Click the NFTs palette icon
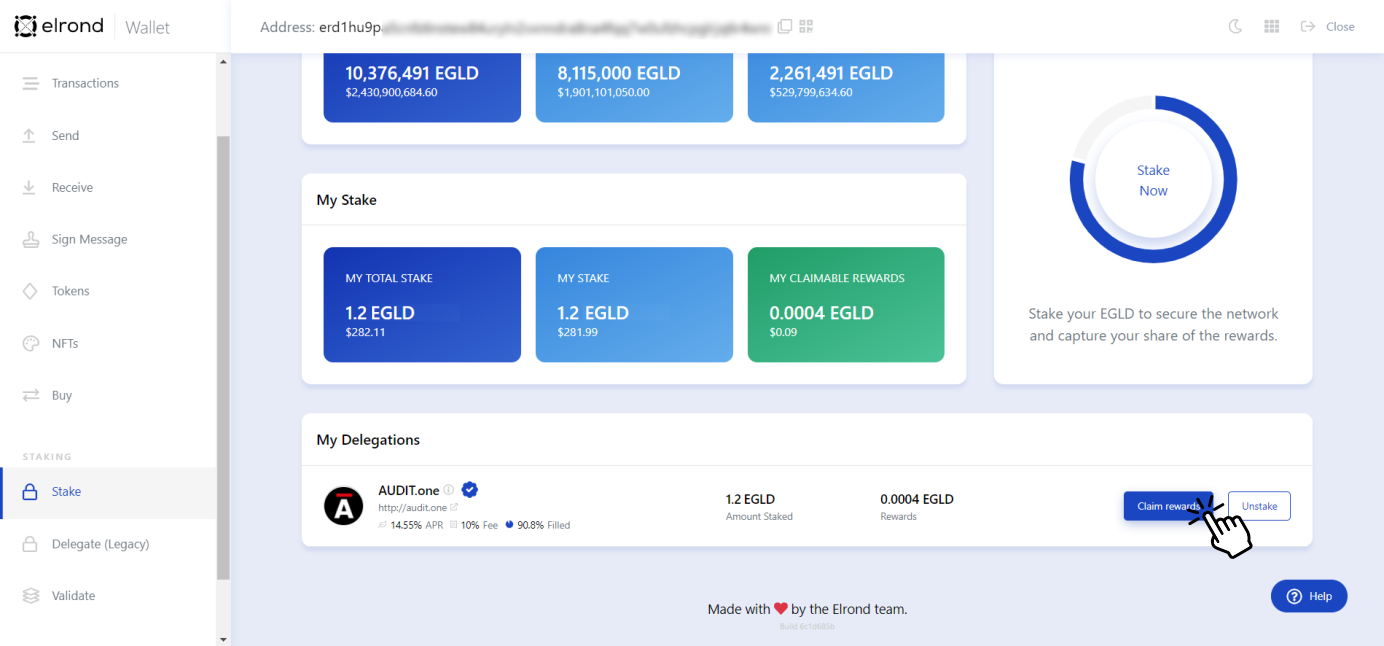The image size is (1384, 646). click(x=30, y=343)
